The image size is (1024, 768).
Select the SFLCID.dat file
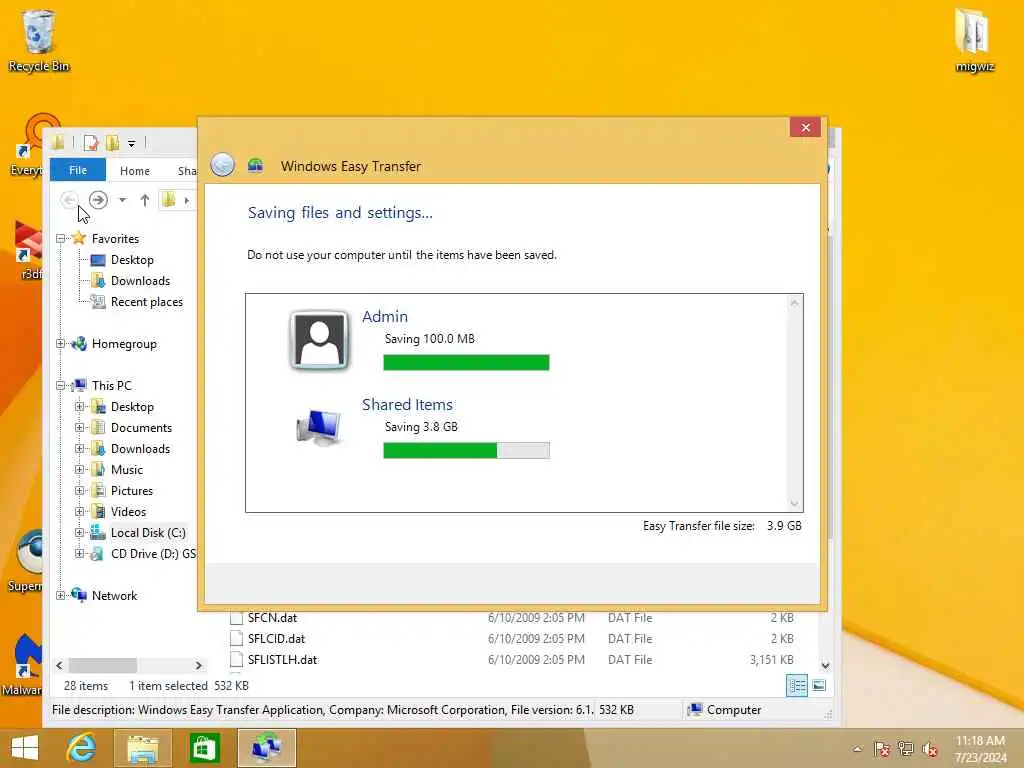pos(276,639)
